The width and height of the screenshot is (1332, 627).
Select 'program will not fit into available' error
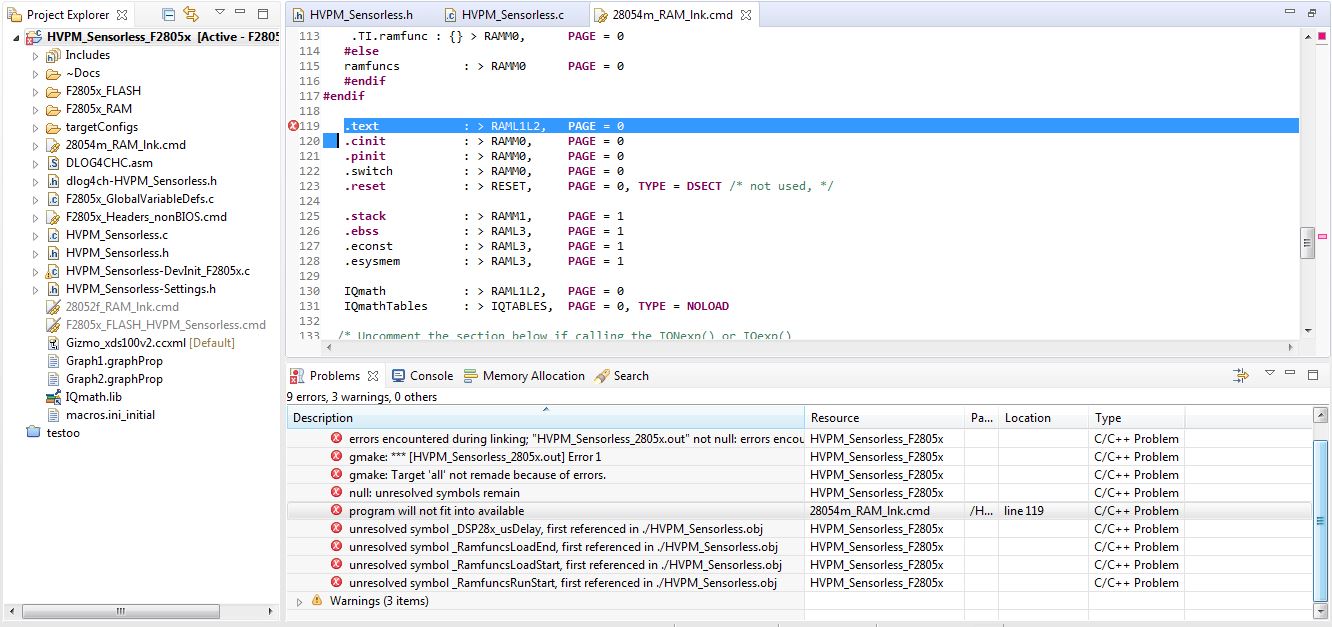point(436,511)
